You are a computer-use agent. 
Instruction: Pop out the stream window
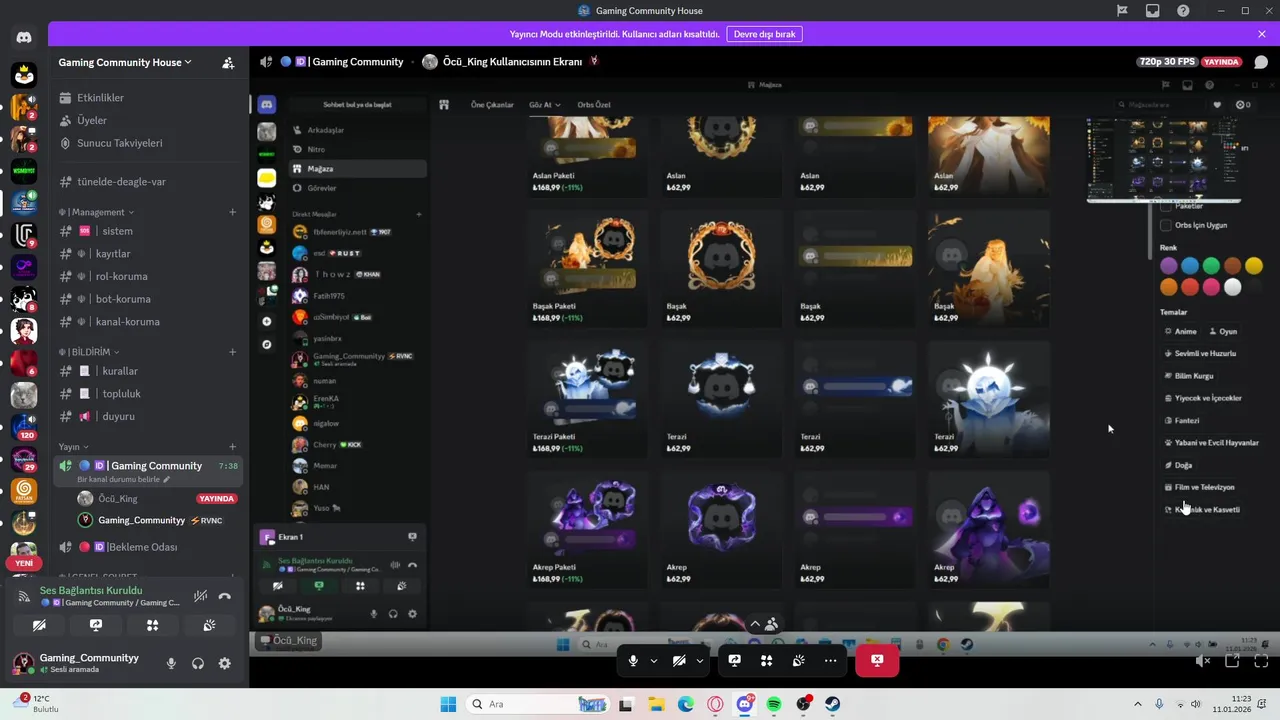coord(1232,661)
